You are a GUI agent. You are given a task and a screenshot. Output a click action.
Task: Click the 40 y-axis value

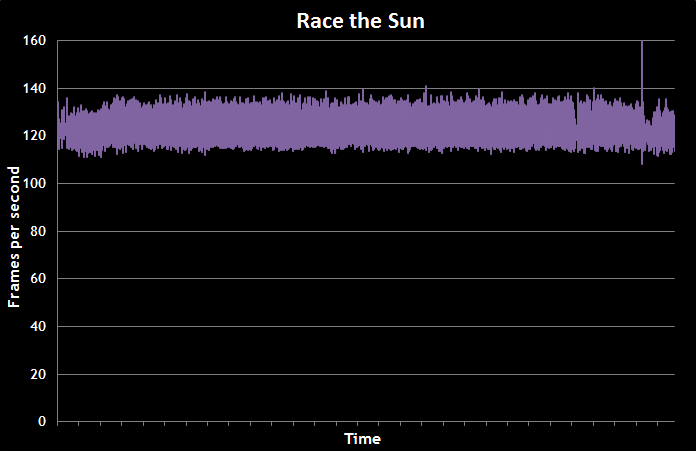tap(38, 326)
